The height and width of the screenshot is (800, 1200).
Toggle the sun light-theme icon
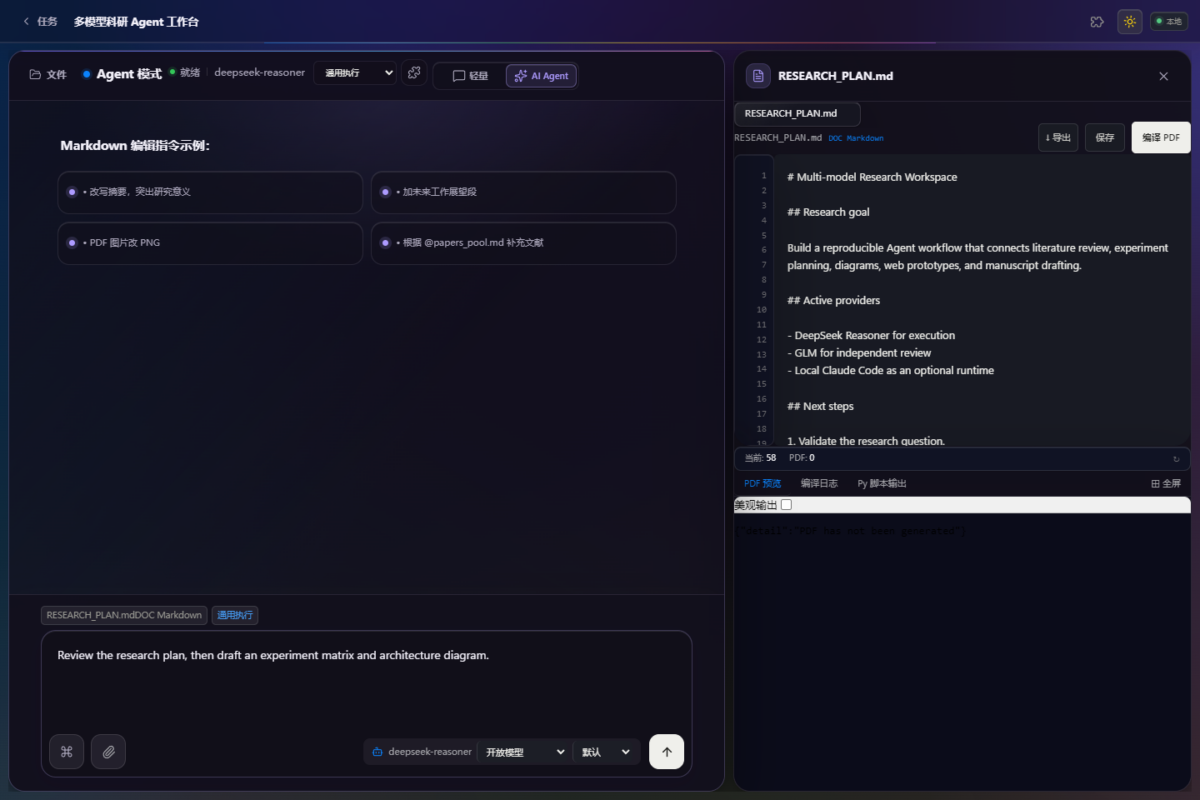pyautogui.click(x=1130, y=21)
